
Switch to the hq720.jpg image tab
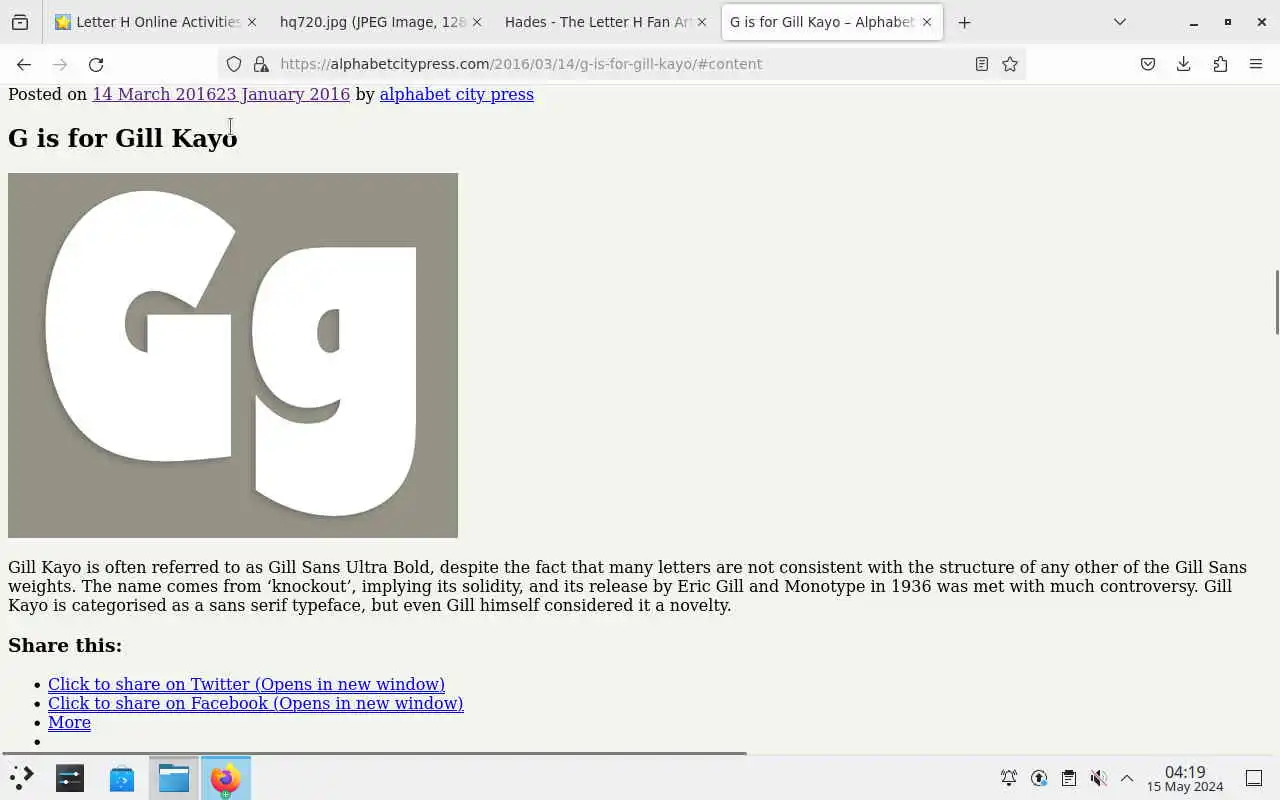[380, 22]
